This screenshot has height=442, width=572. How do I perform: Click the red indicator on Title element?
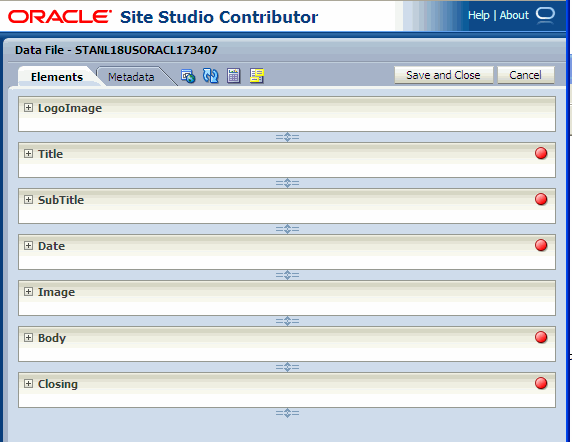(541, 153)
